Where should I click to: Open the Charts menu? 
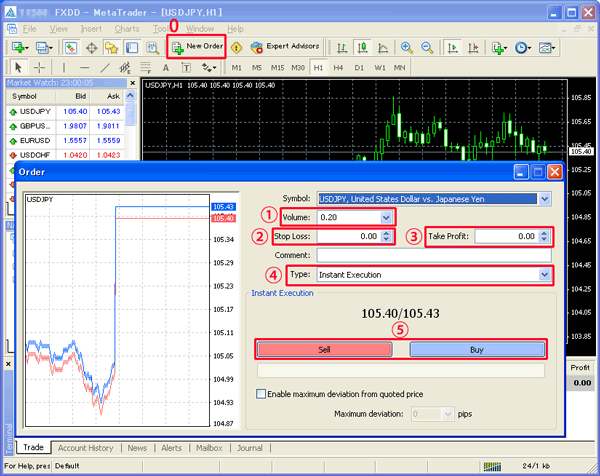click(127, 29)
